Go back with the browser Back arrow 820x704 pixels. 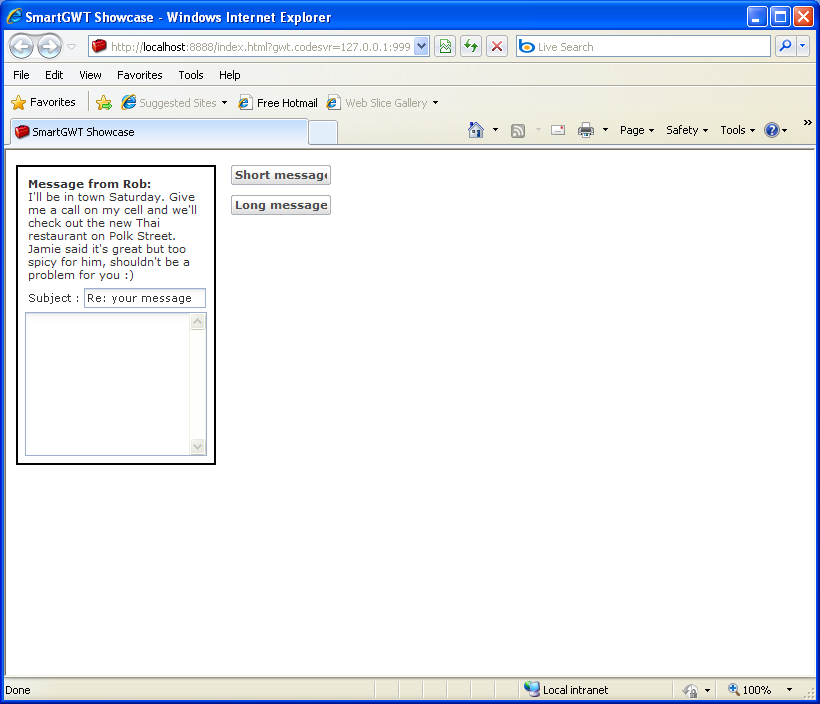coord(21,47)
